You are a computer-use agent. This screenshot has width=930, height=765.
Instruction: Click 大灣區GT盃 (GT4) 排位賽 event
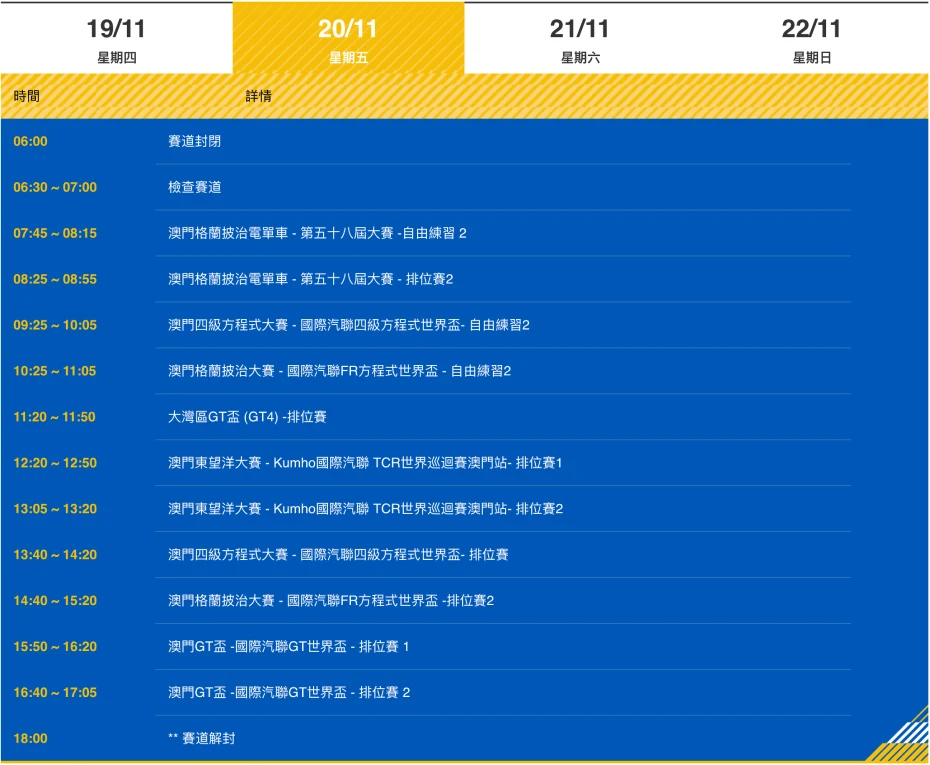click(x=247, y=417)
